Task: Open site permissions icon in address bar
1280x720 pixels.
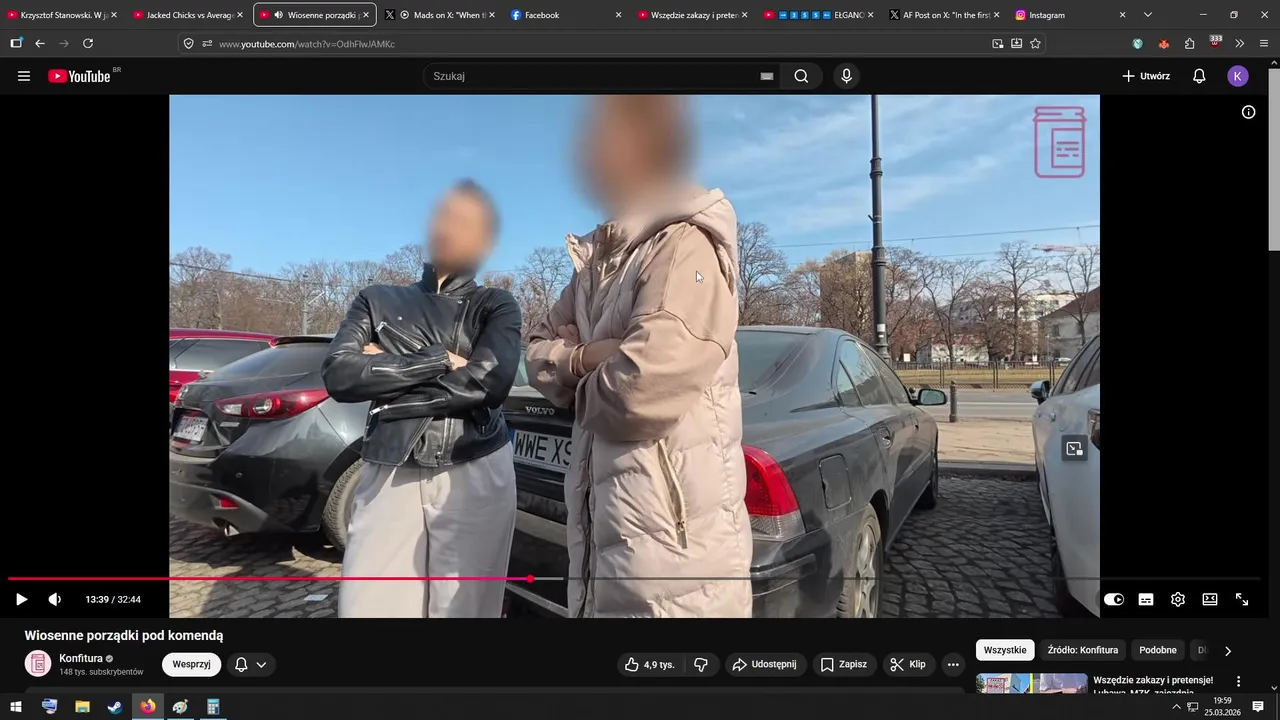Action: point(207,43)
